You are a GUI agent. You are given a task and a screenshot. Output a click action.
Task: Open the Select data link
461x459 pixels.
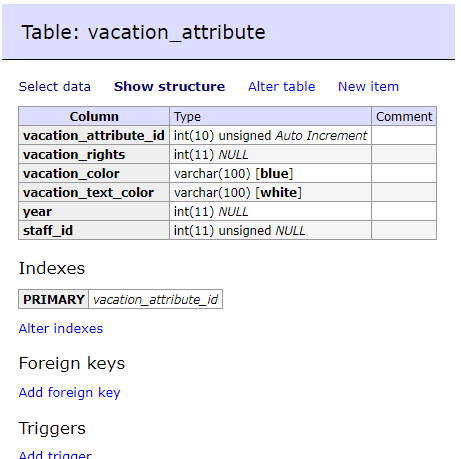click(55, 87)
